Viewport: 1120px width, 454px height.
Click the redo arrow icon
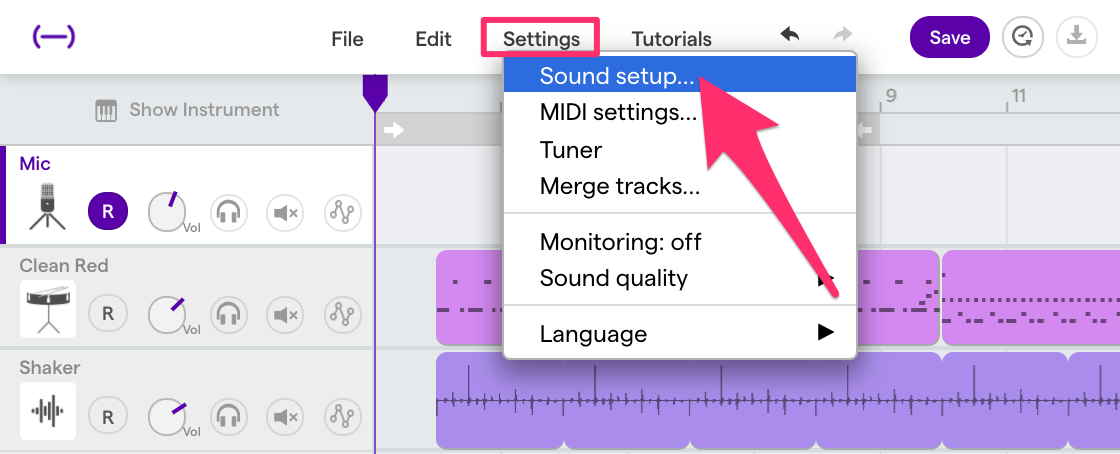pyautogui.click(x=843, y=35)
